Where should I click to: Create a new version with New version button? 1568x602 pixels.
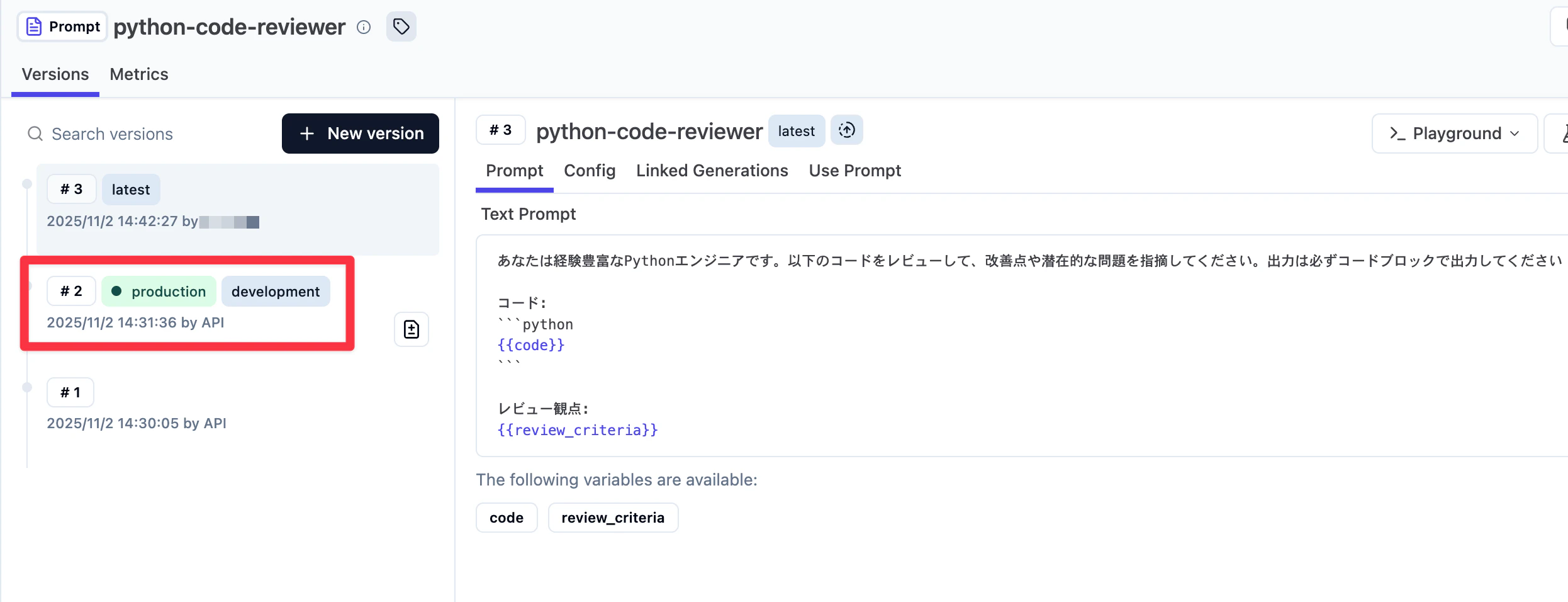point(361,133)
